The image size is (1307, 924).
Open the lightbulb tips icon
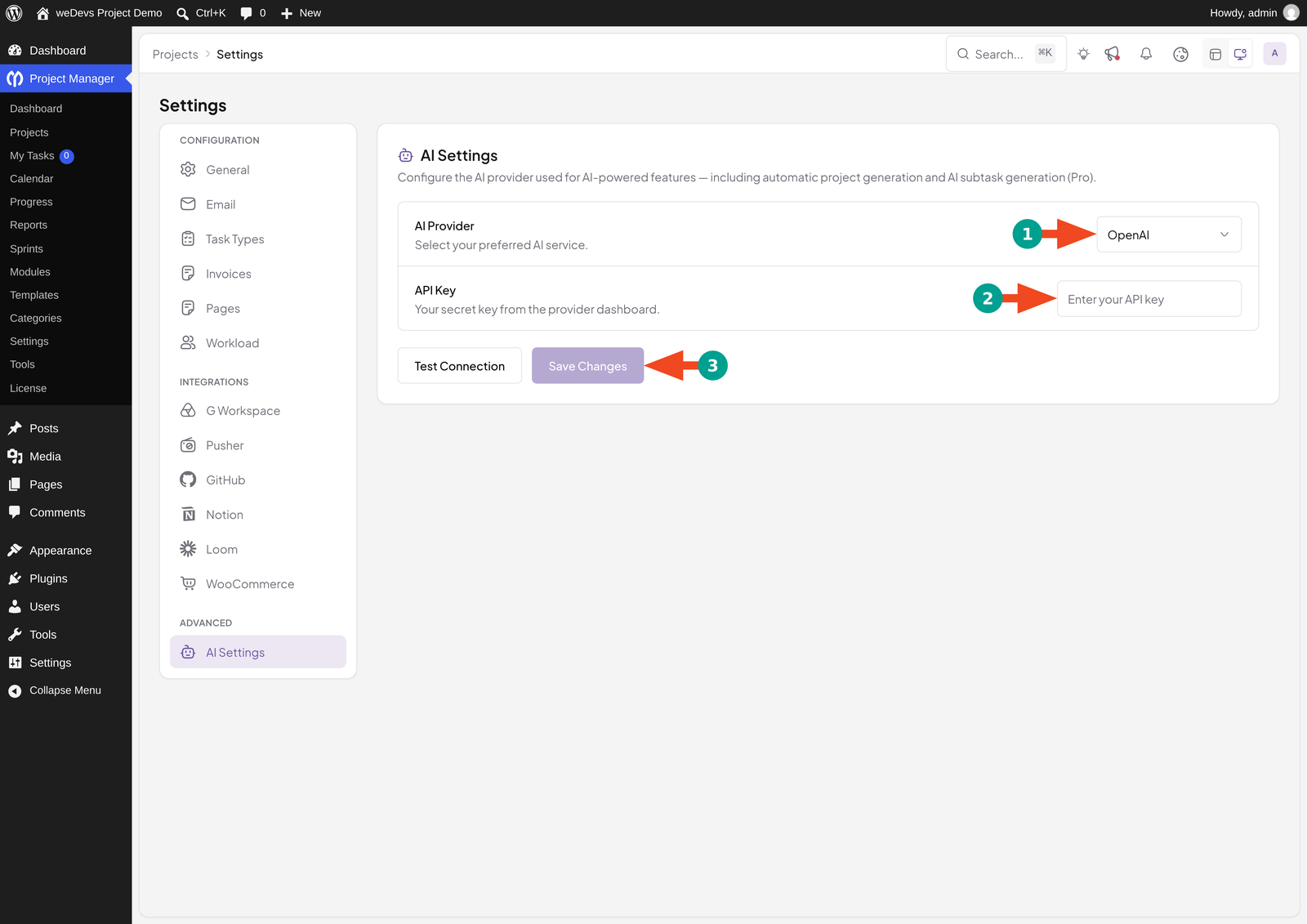[1083, 54]
